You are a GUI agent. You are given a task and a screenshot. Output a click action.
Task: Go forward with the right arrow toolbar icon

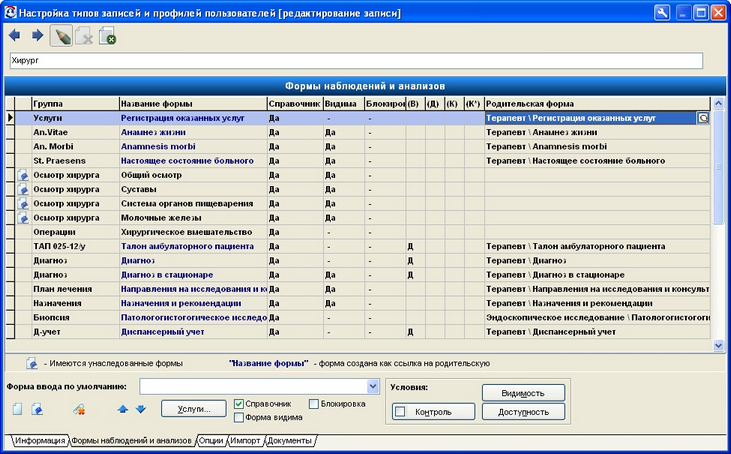pyautogui.click(x=37, y=35)
